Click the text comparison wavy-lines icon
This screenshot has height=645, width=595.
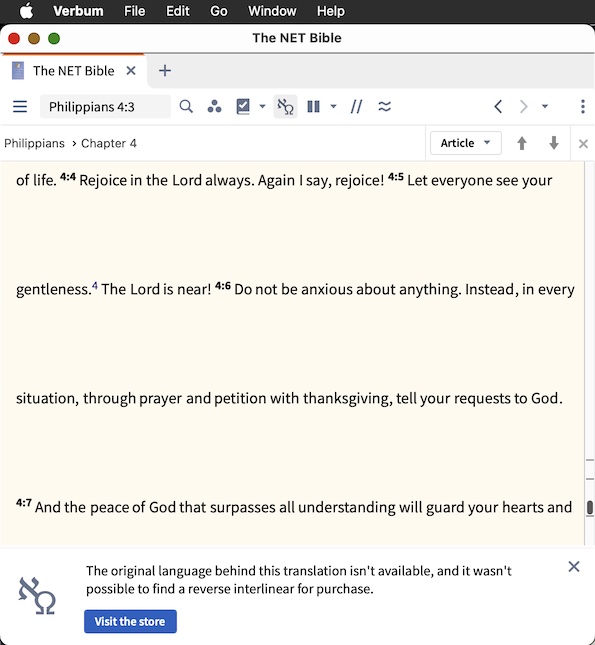point(384,107)
